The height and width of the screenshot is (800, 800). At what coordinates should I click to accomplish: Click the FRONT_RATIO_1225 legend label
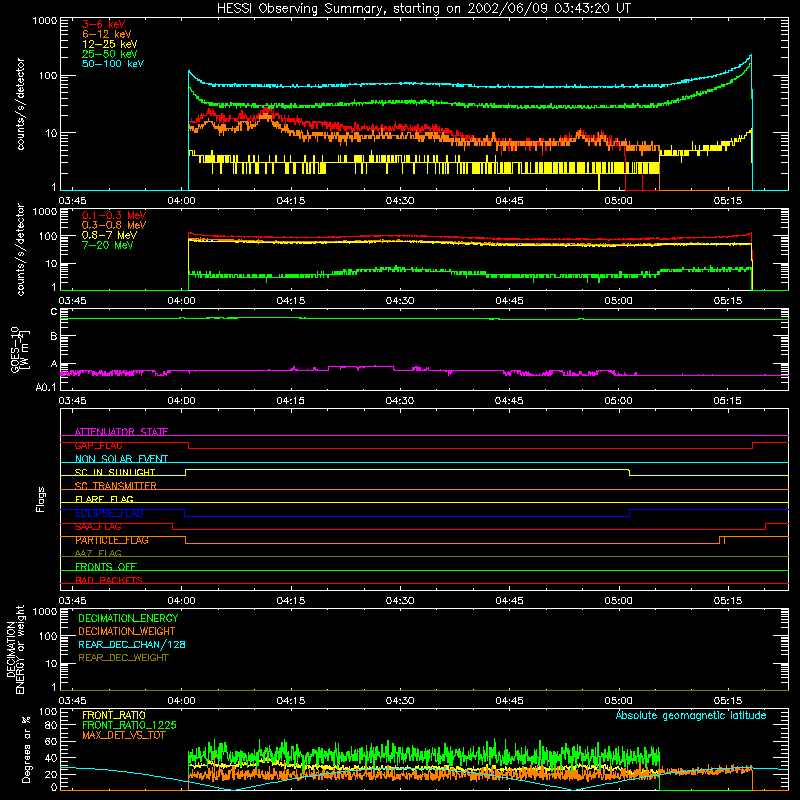pyautogui.click(x=129, y=725)
